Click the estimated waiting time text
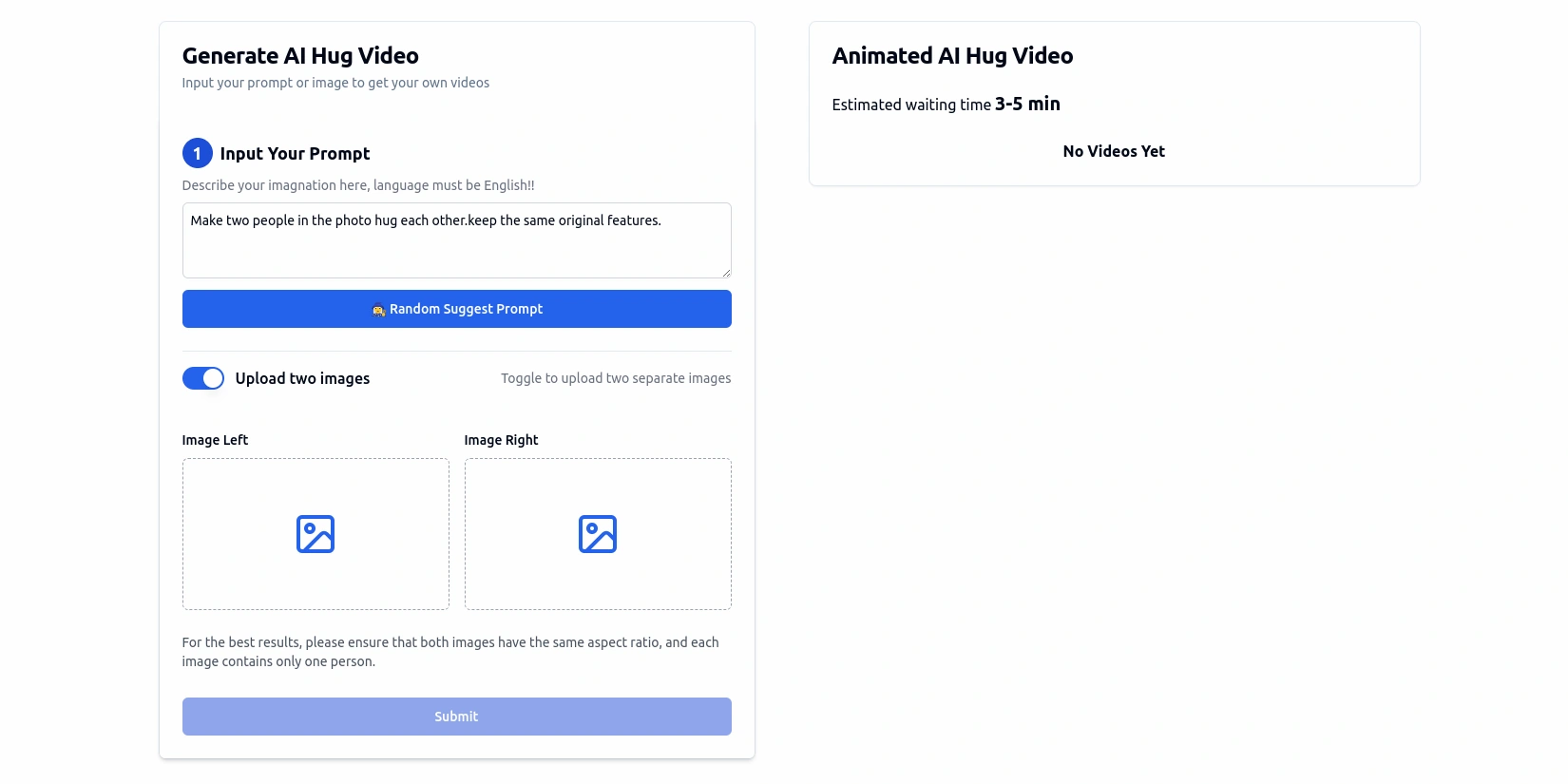The image size is (1568, 784). pyautogui.click(x=946, y=105)
